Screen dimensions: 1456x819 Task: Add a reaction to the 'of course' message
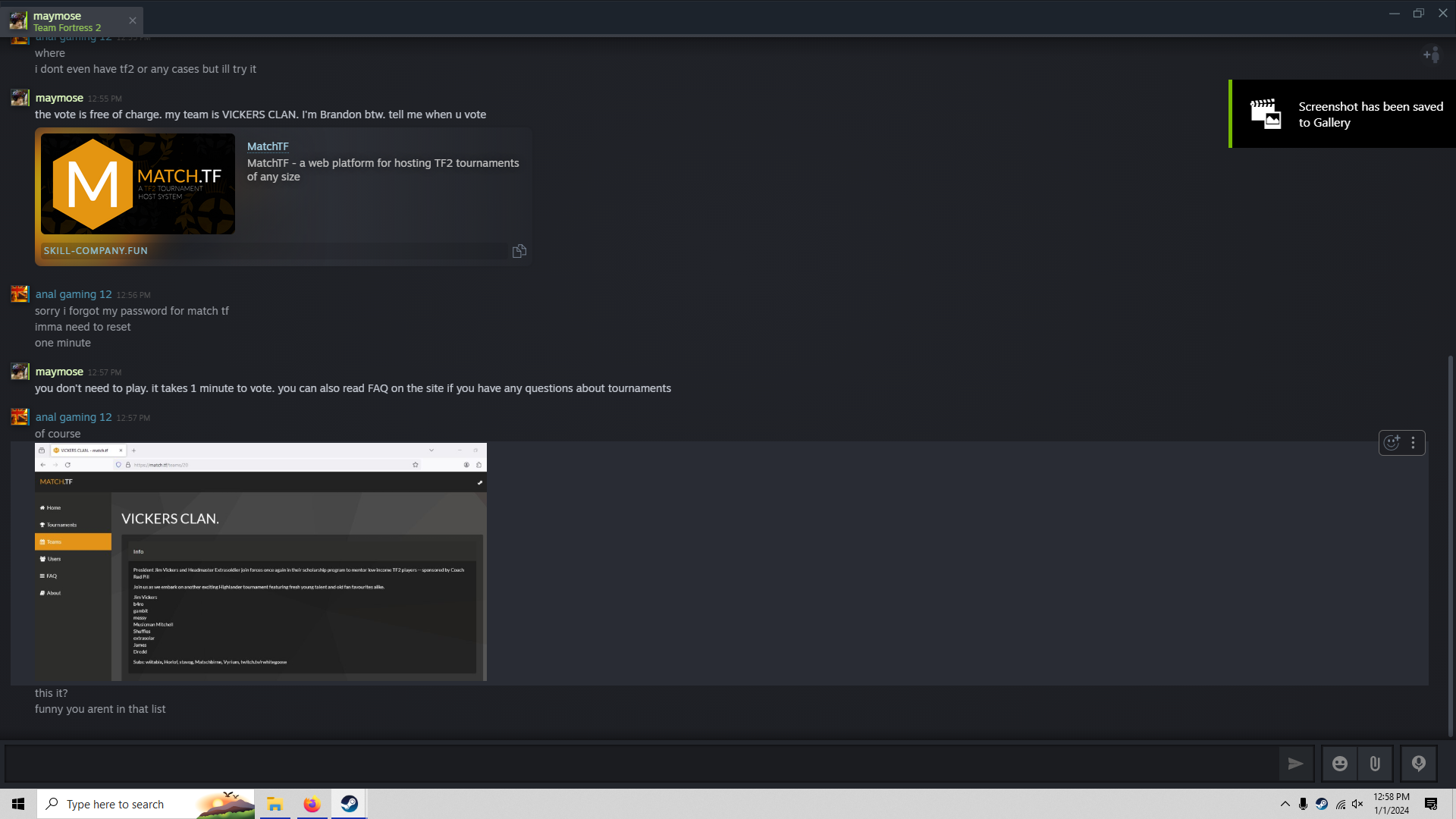[1392, 443]
